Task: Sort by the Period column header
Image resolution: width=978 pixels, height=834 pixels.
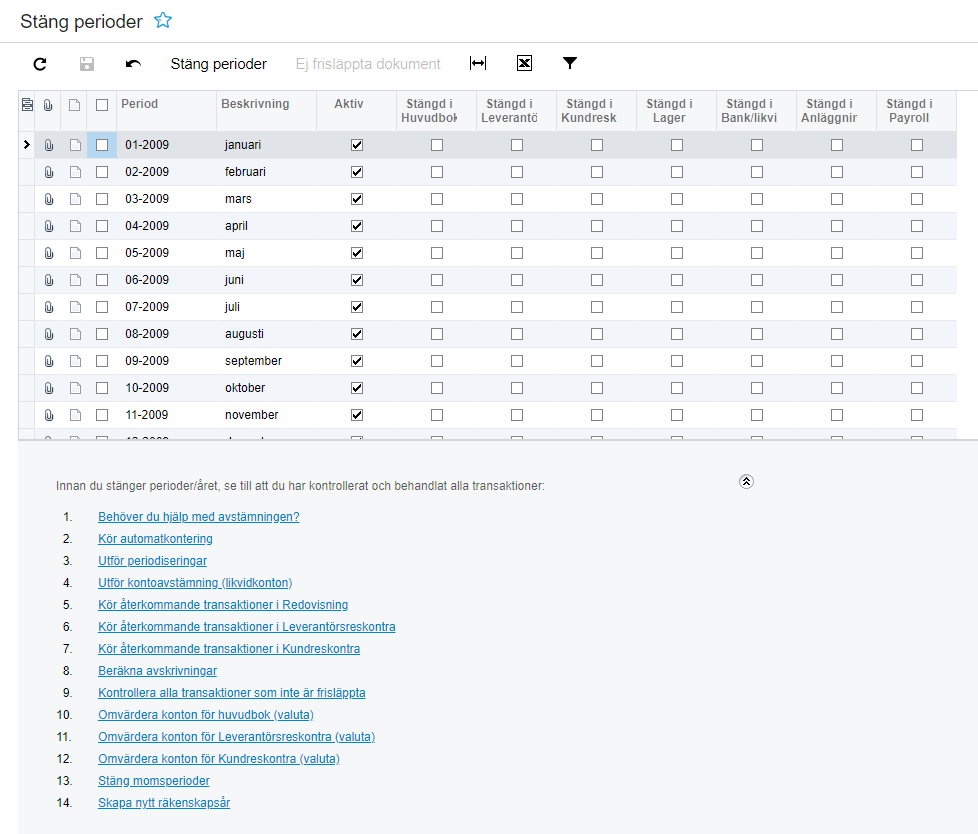Action: 140,104
